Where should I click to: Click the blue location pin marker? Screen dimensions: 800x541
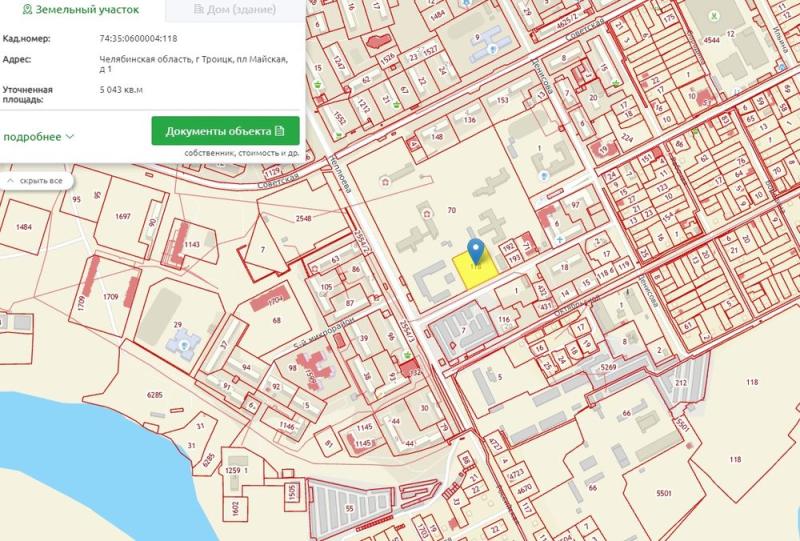(476, 250)
